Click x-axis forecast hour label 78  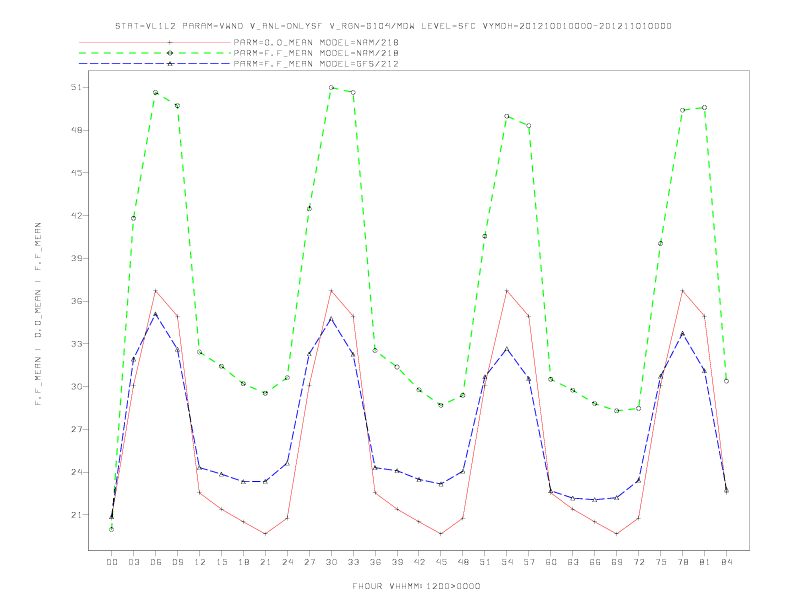pyautogui.click(x=682, y=562)
